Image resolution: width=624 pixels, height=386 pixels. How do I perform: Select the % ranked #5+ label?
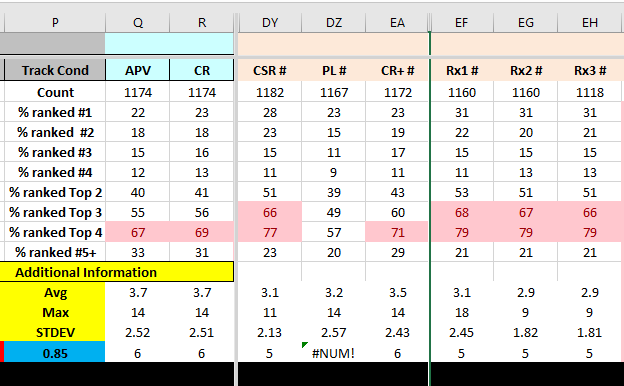(x=55, y=252)
